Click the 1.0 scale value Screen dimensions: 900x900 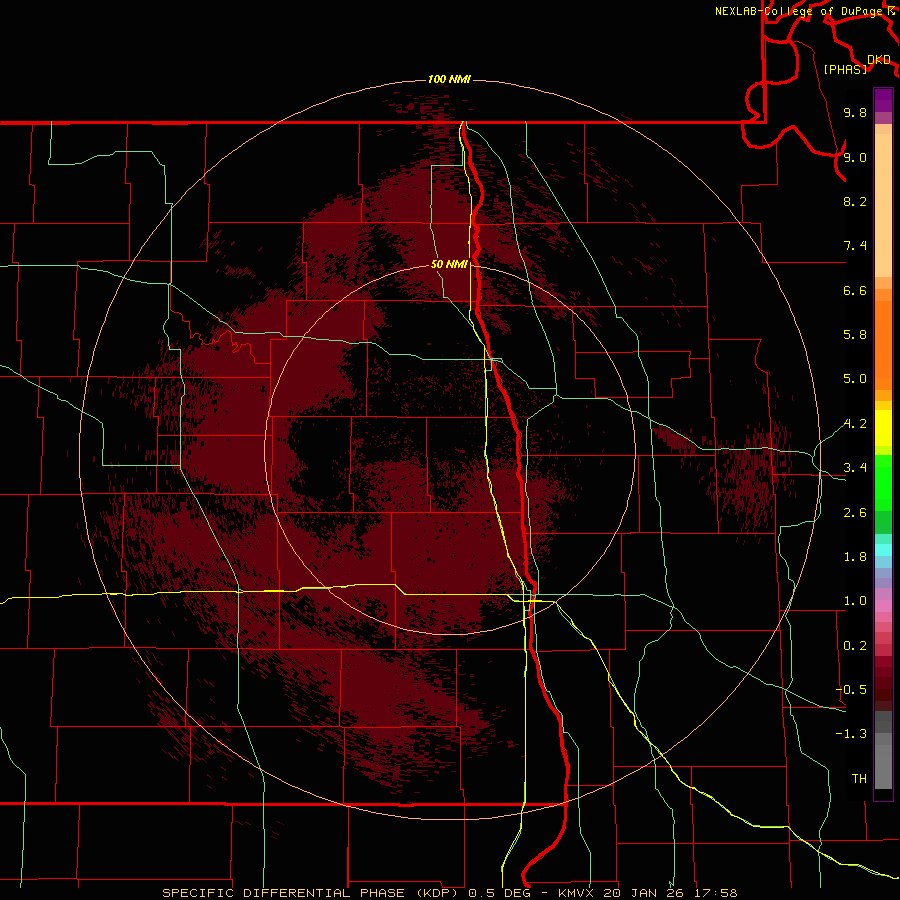855,601
